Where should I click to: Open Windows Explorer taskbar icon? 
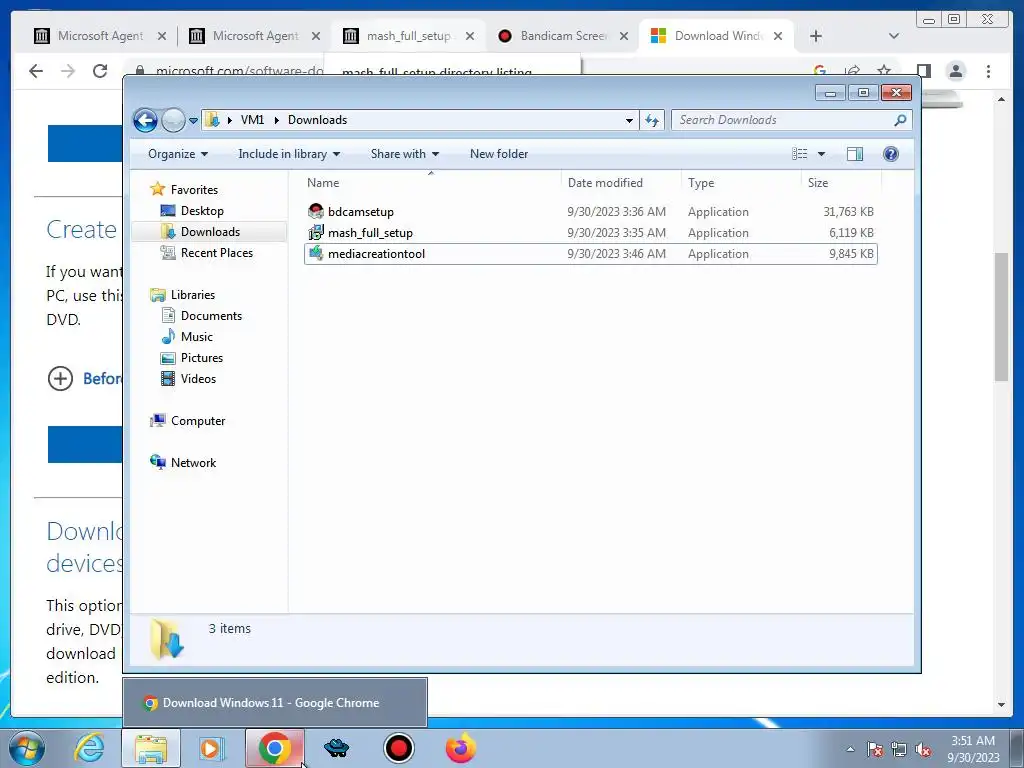[x=151, y=748]
